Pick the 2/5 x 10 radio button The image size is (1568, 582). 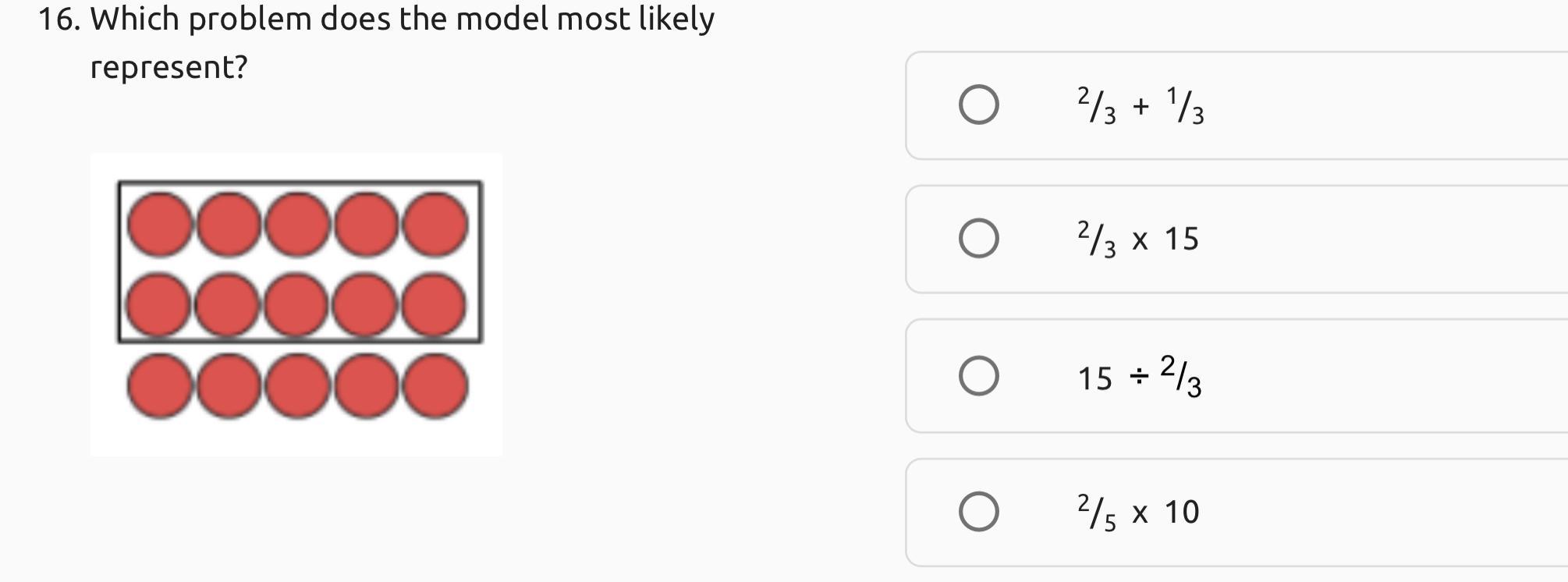point(978,512)
